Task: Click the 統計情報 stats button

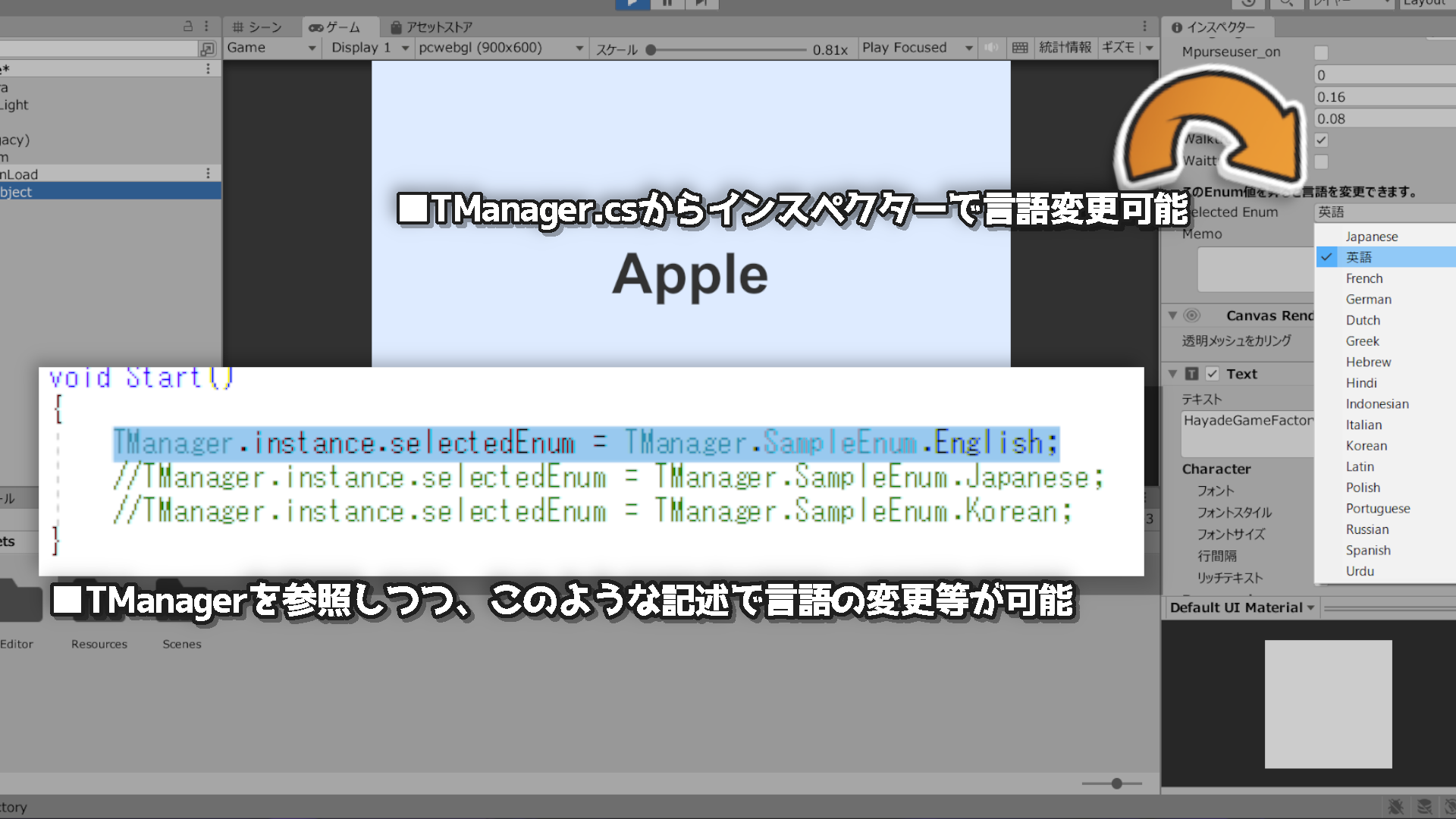Action: (1065, 48)
